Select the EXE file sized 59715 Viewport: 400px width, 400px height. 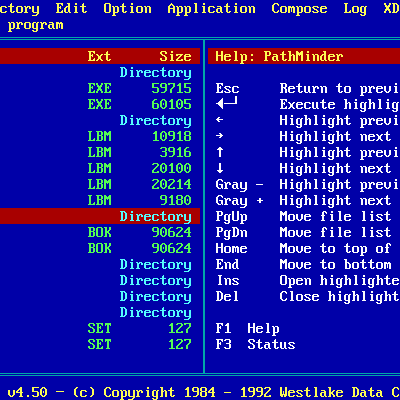pyautogui.click(x=100, y=88)
